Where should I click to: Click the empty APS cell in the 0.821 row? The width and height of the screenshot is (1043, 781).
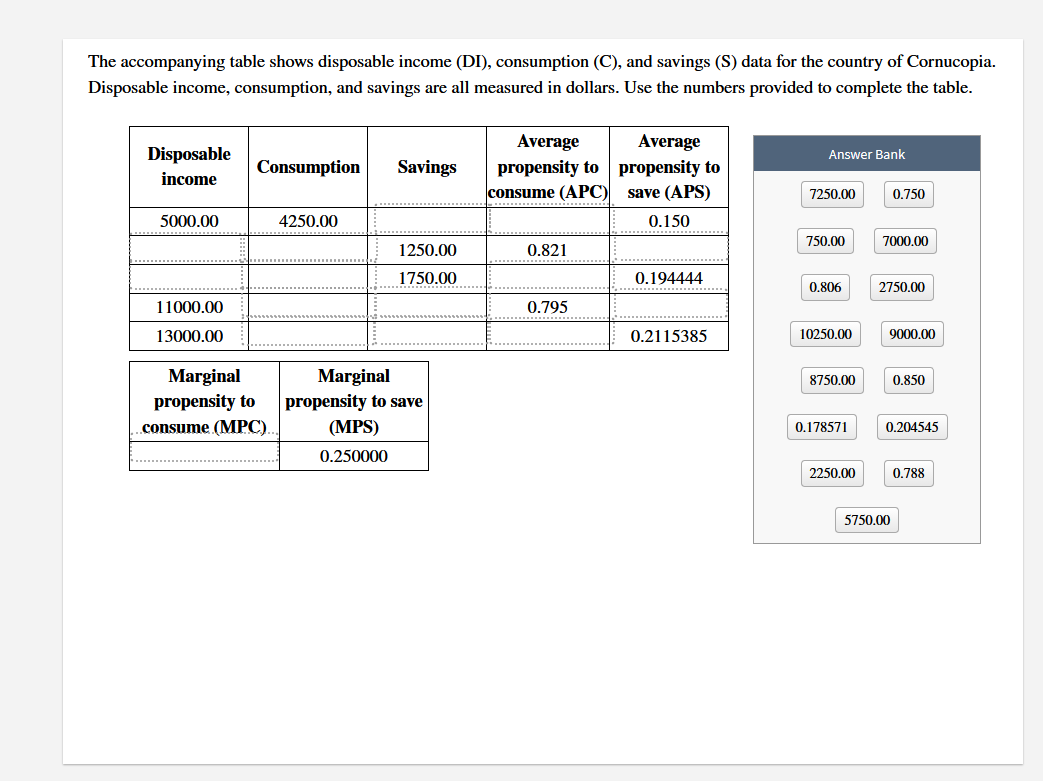(668, 249)
